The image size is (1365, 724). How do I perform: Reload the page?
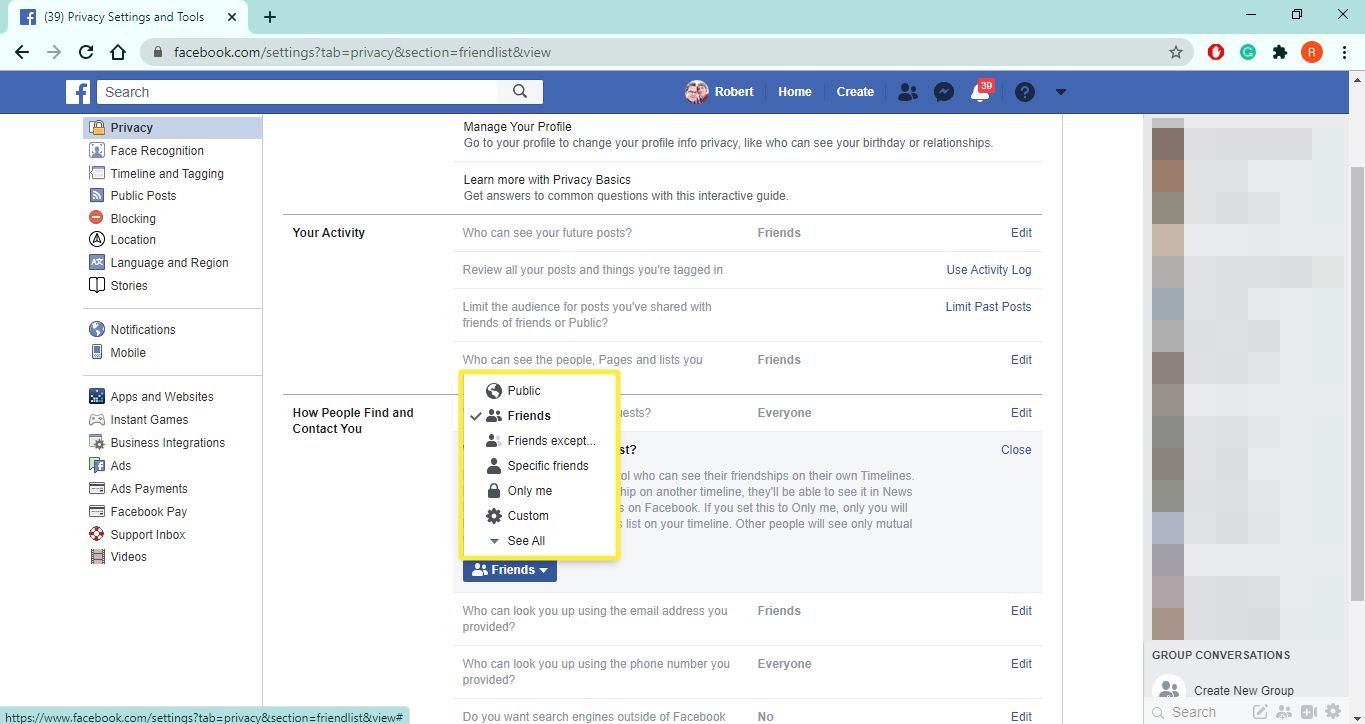click(x=86, y=52)
